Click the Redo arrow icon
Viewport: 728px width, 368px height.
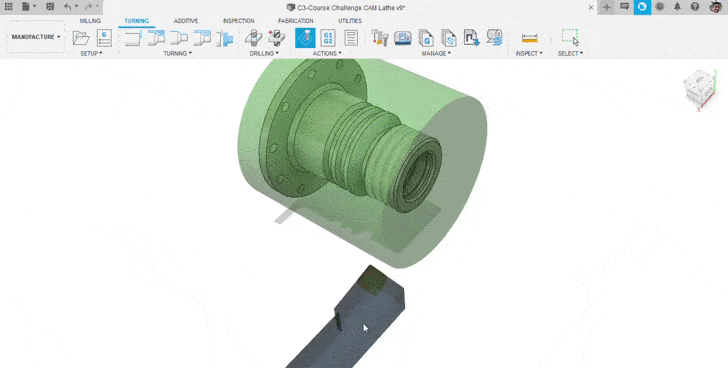[x=88, y=6]
